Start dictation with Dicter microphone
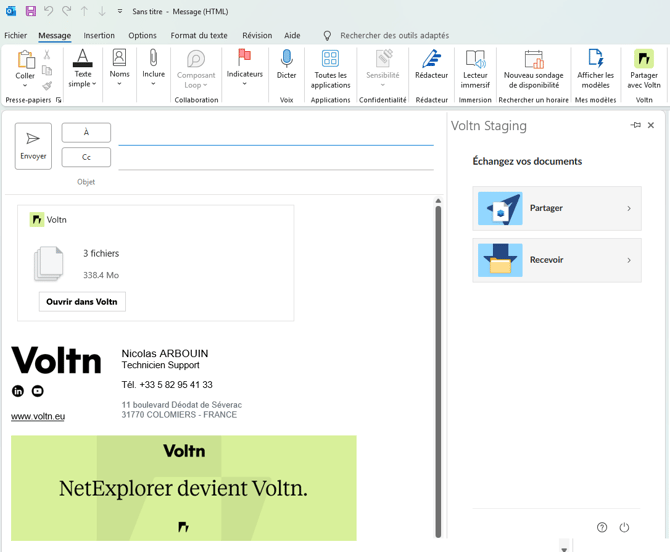 tap(286, 64)
